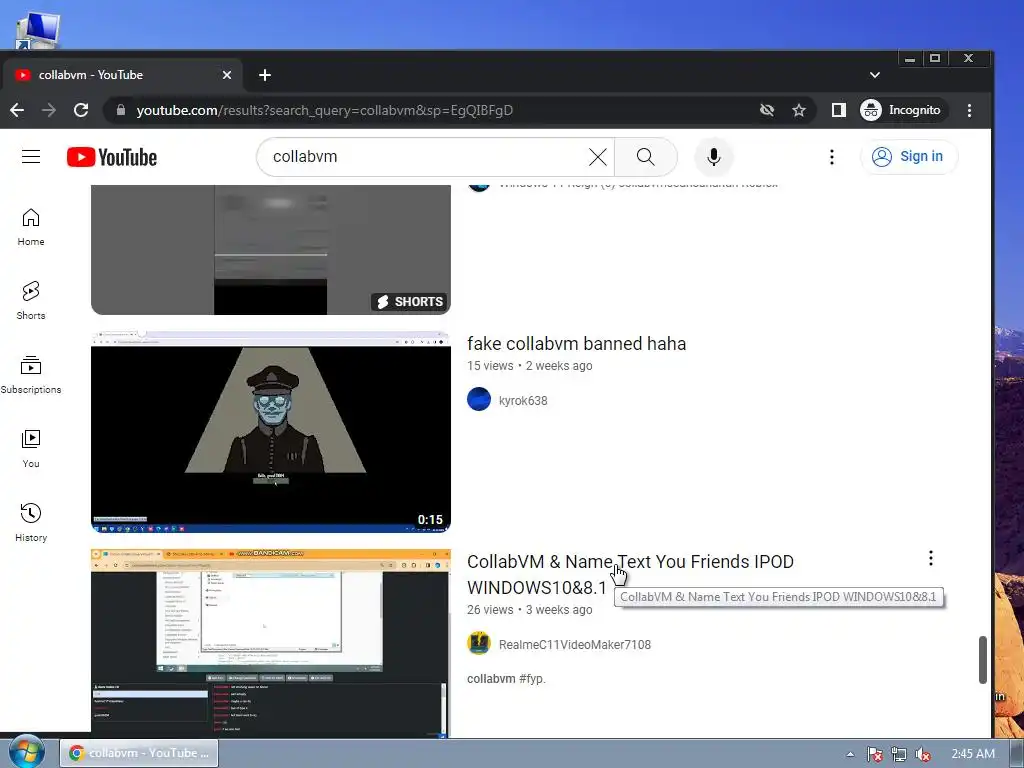This screenshot has height=768, width=1024.
Task: Open the CollabVM & Name Text thumbnail
Action: tap(270, 643)
